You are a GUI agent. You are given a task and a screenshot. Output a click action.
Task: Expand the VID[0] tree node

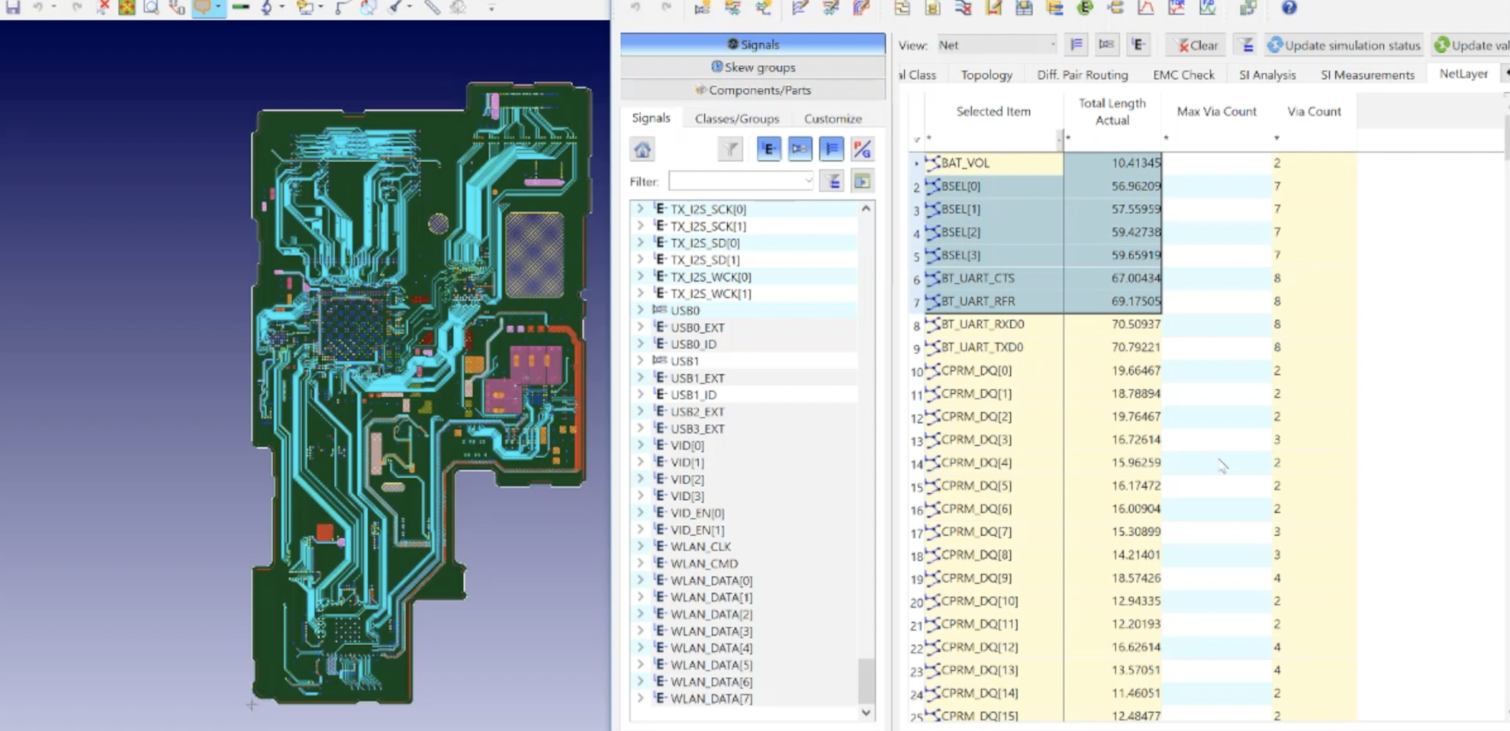640,445
